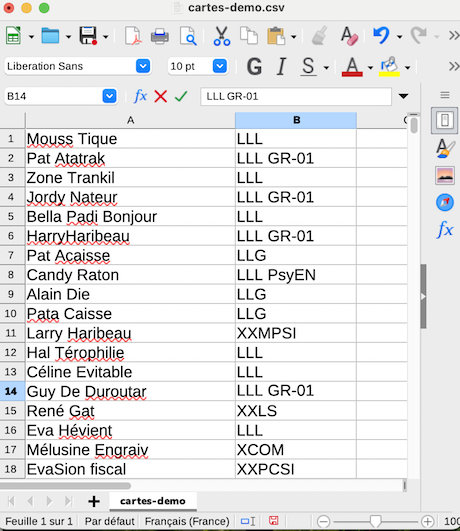This screenshot has height=531, width=460.
Task: Click the Français (France) language status field
Action: click(x=187, y=521)
